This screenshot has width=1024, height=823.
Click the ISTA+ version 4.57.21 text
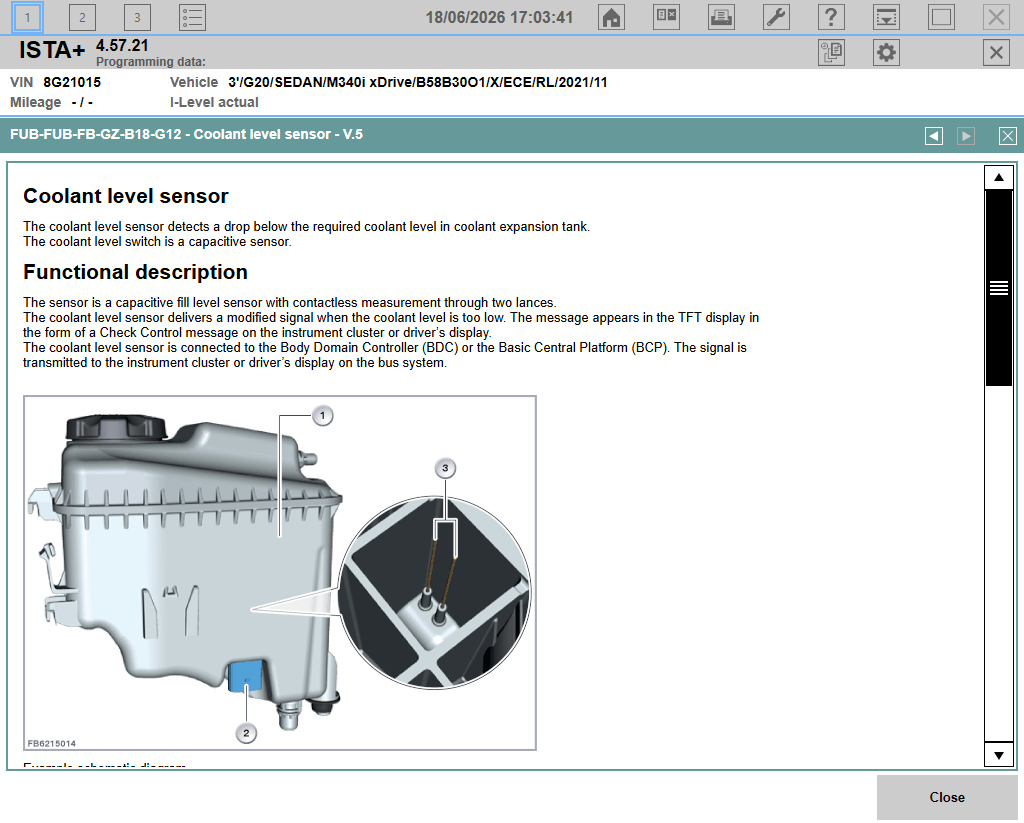122,46
